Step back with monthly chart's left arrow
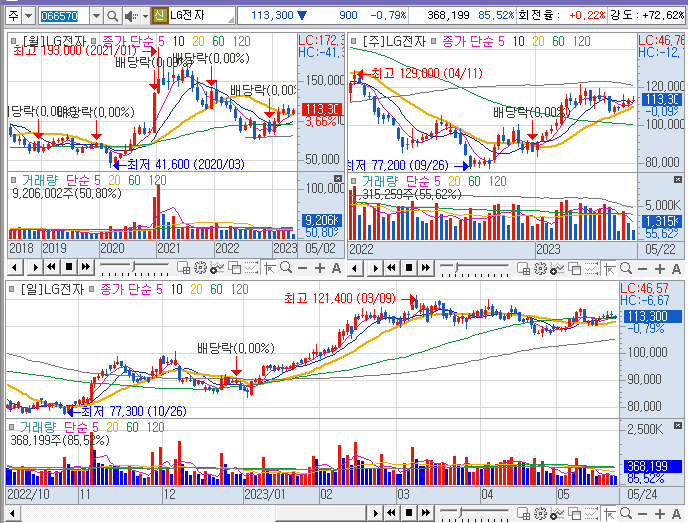688x523 pixels. pyautogui.click(x=14, y=267)
